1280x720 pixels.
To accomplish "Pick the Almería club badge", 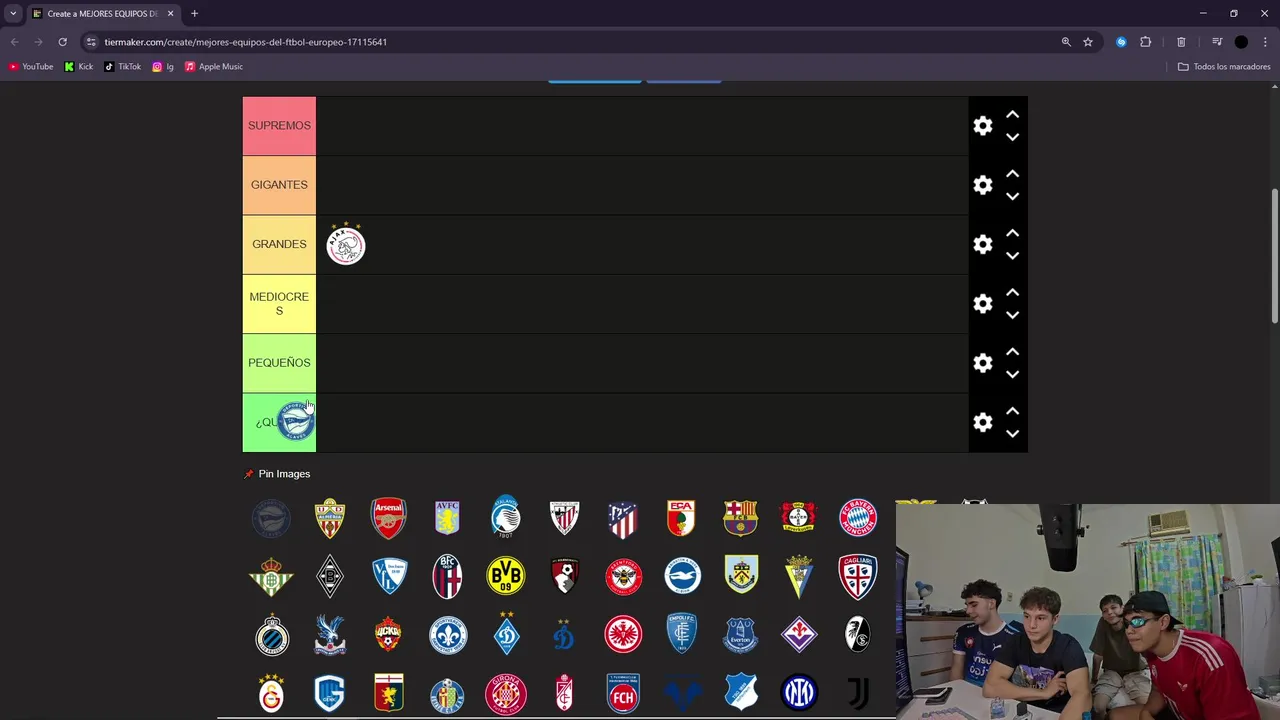I will [329, 518].
